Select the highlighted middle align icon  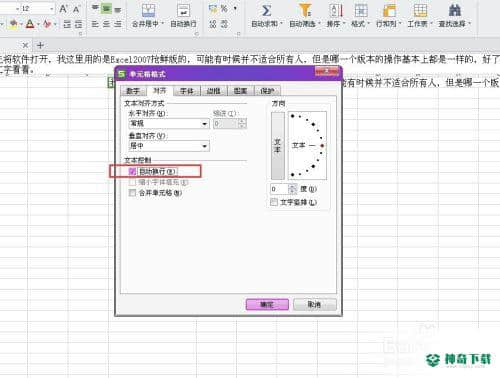coord(106,9)
